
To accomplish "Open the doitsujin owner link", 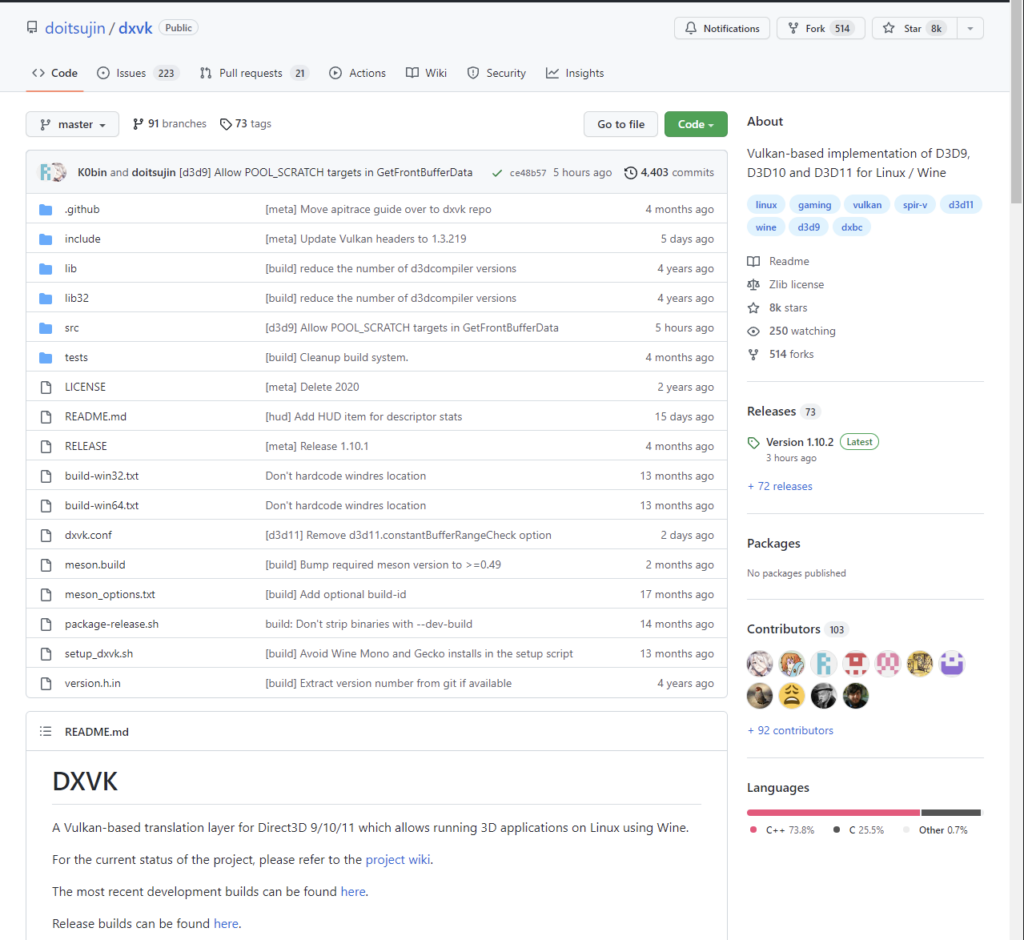I will click(x=74, y=28).
